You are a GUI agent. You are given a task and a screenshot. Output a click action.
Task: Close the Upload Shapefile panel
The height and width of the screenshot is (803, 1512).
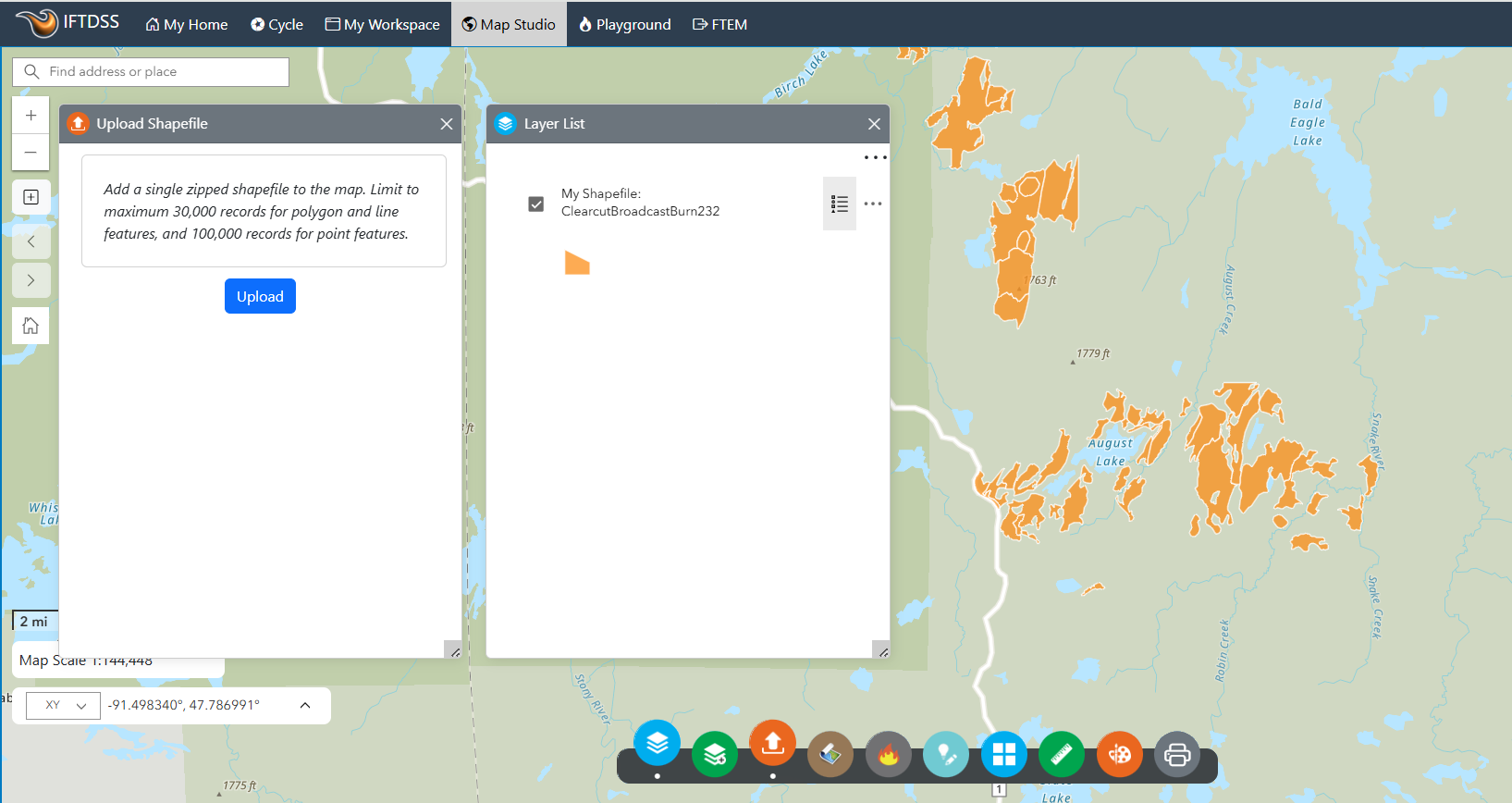[447, 124]
